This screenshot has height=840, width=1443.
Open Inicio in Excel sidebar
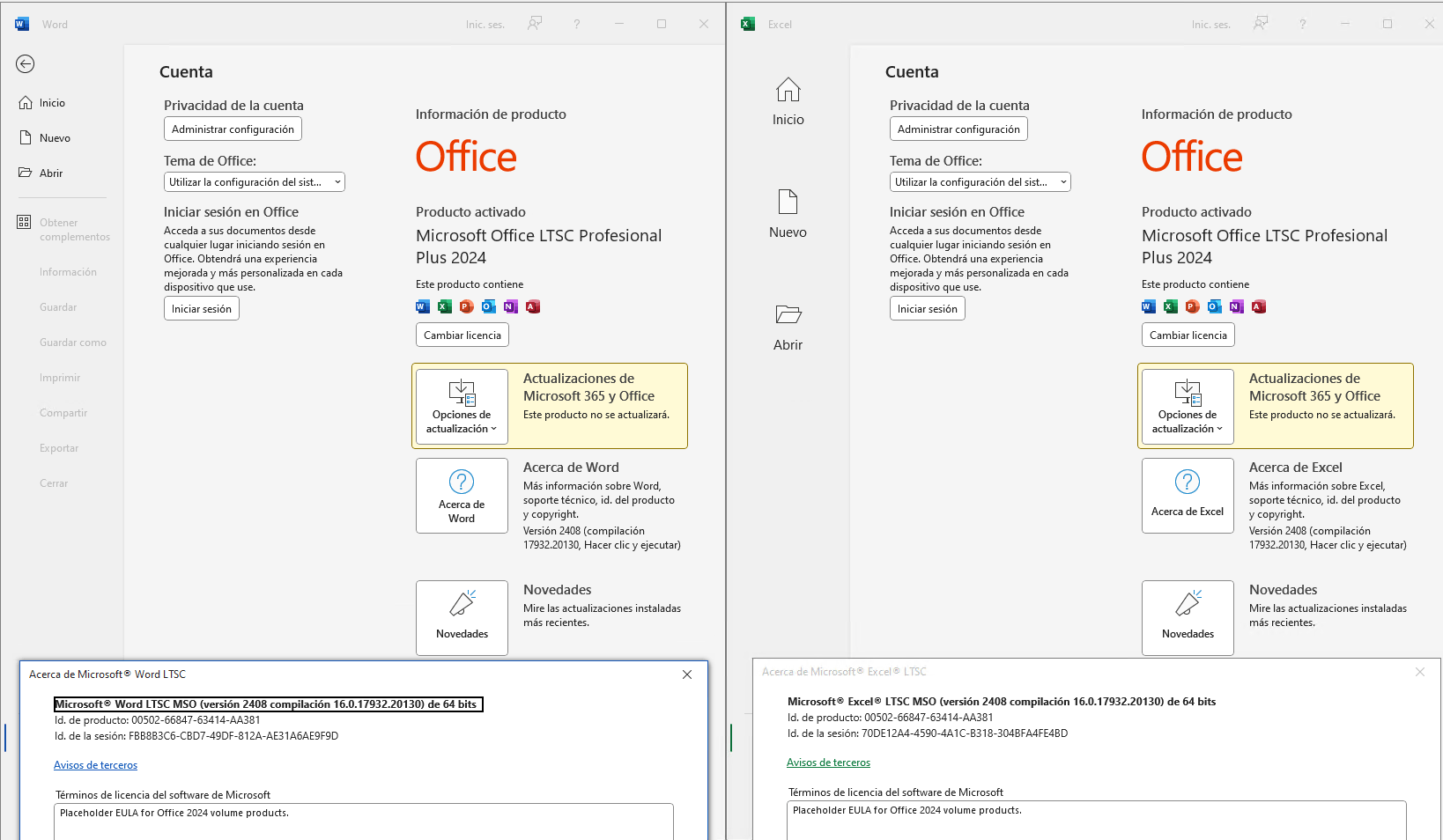click(x=788, y=101)
